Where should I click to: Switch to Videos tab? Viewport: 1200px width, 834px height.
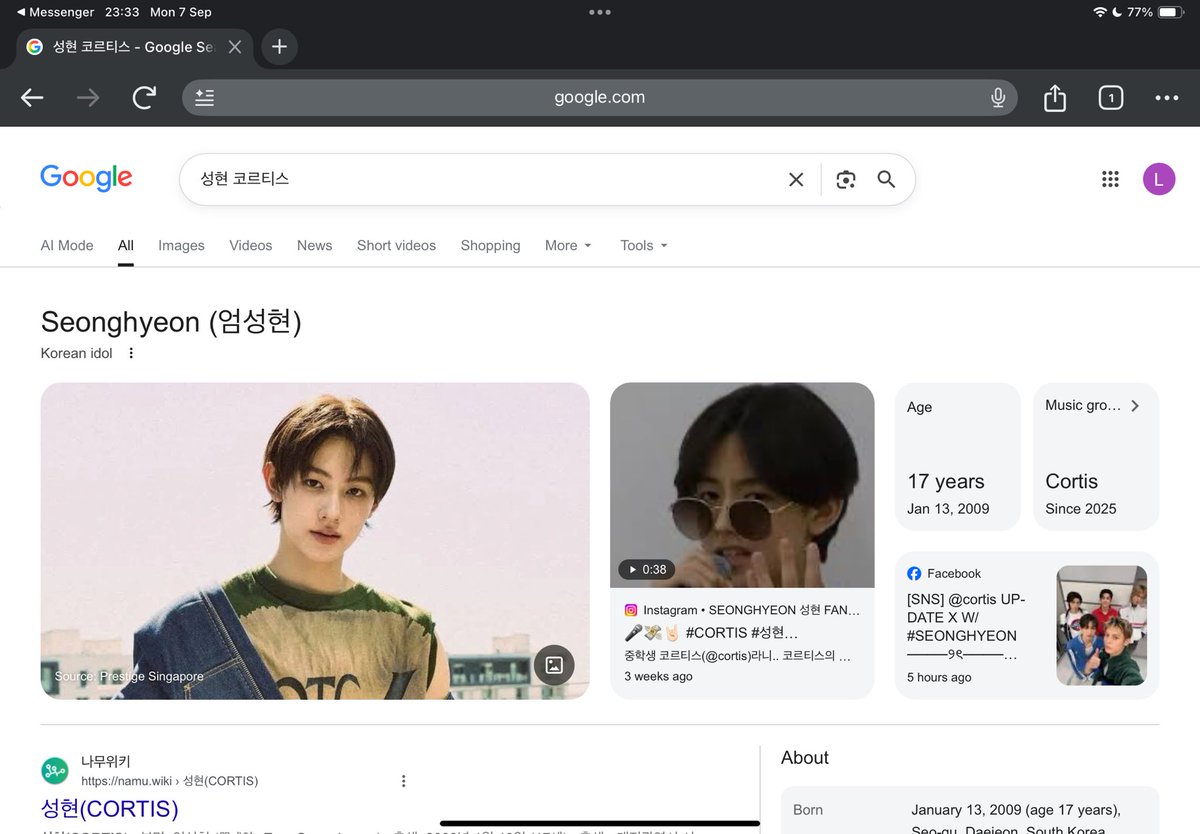[x=250, y=245]
